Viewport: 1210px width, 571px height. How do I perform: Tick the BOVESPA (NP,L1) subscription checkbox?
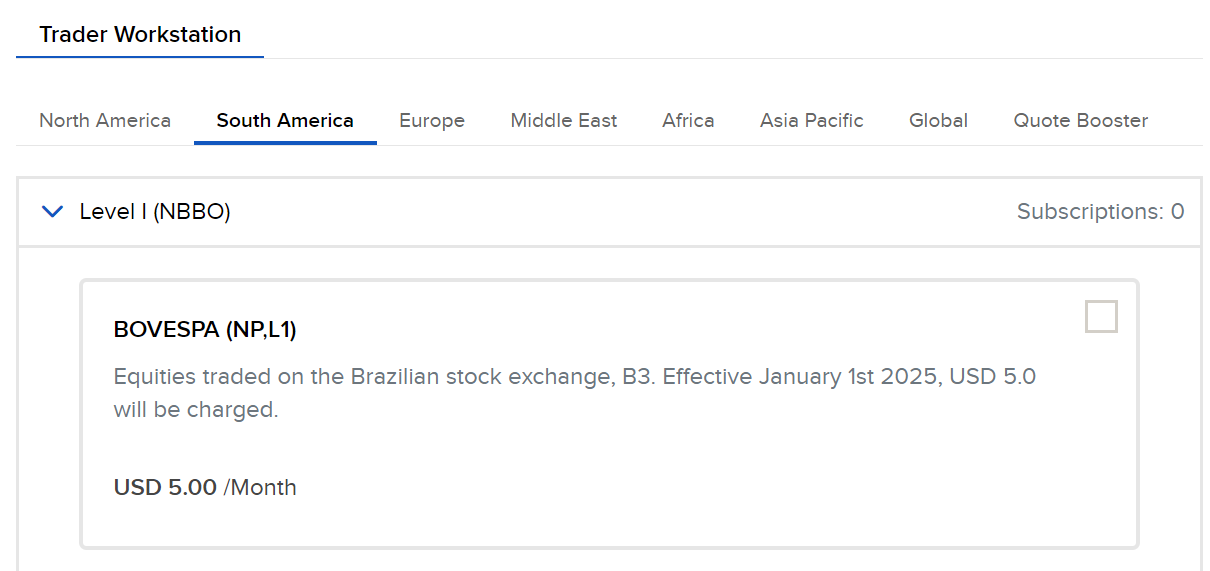coord(1101,316)
